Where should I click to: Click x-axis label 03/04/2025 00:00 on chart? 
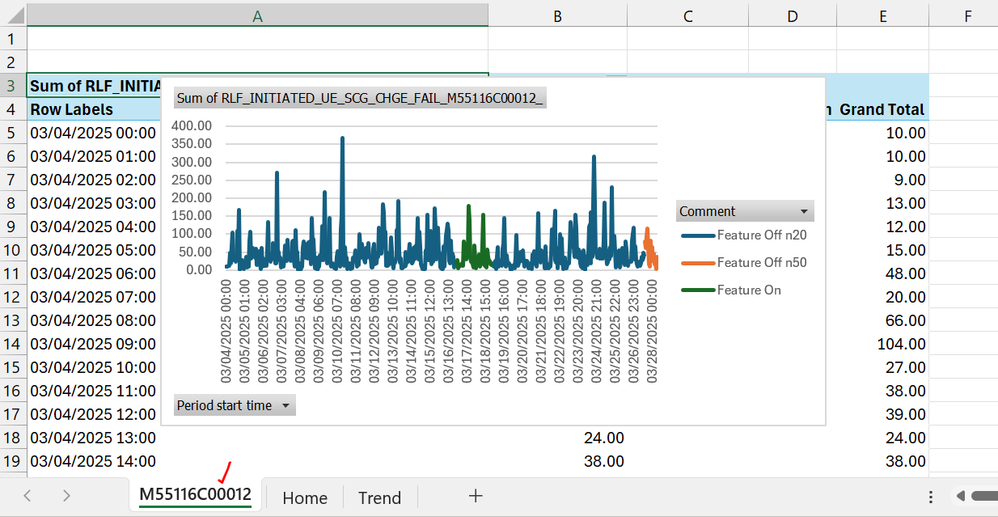[227, 329]
